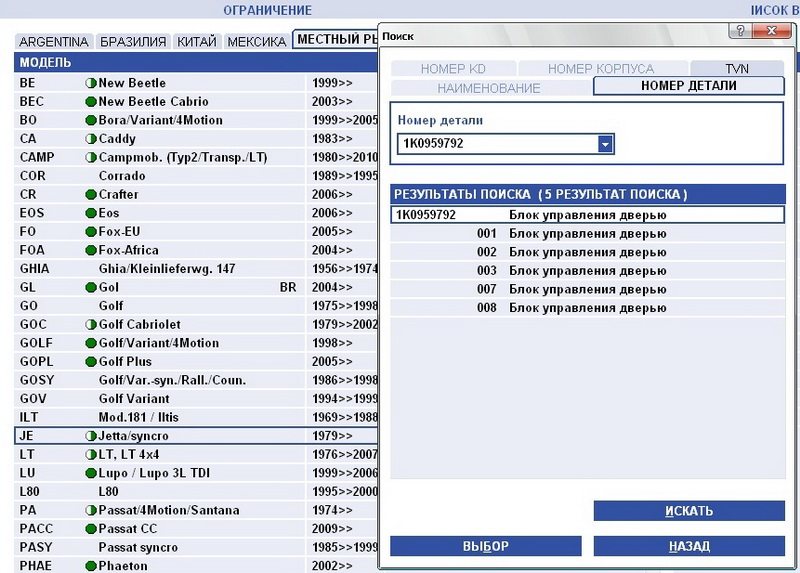The width and height of the screenshot is (800, 573).
Task: Click the CAMP model code cell
Action: click(37, 157)
